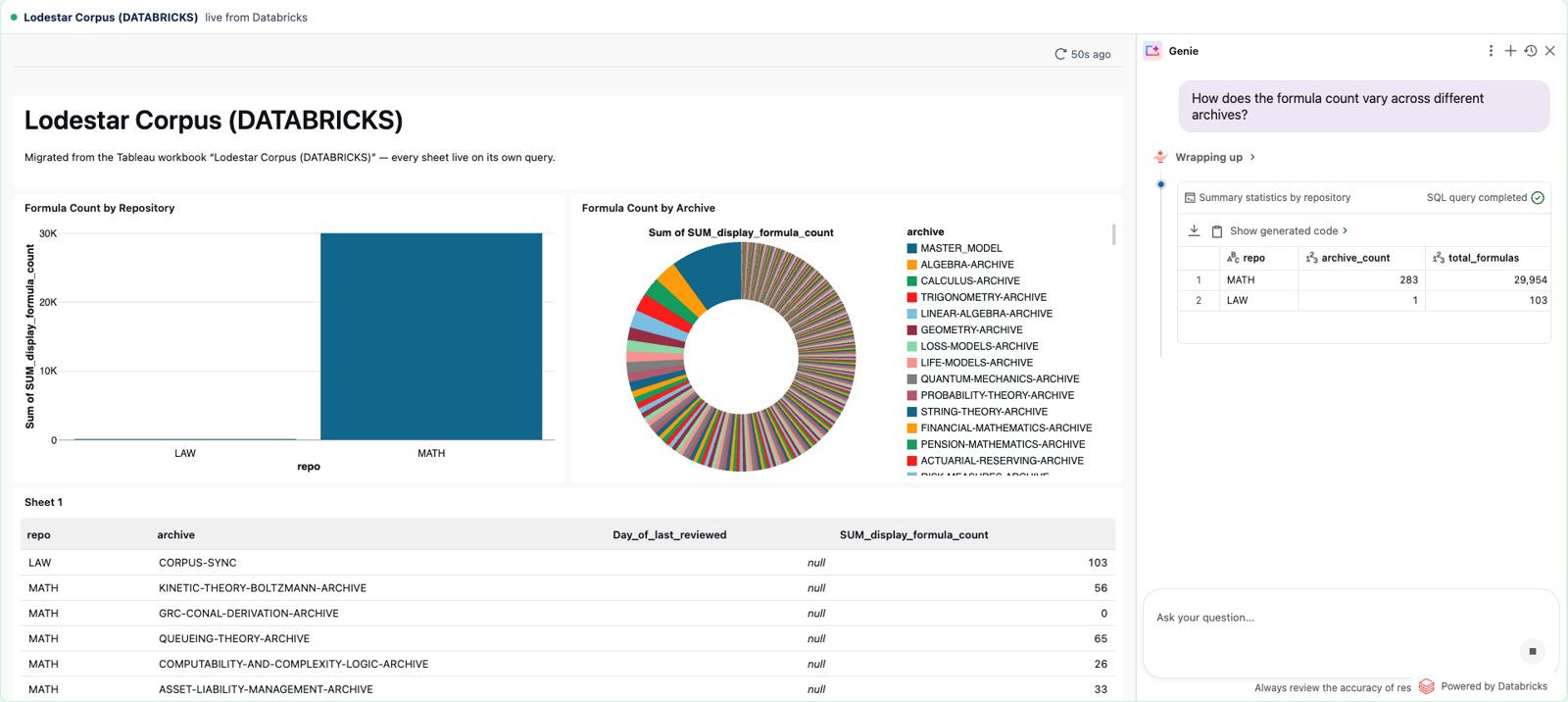Stop the Genie response generation
Viewport: 1568px width, 702px height.
tap(1532, 651)
